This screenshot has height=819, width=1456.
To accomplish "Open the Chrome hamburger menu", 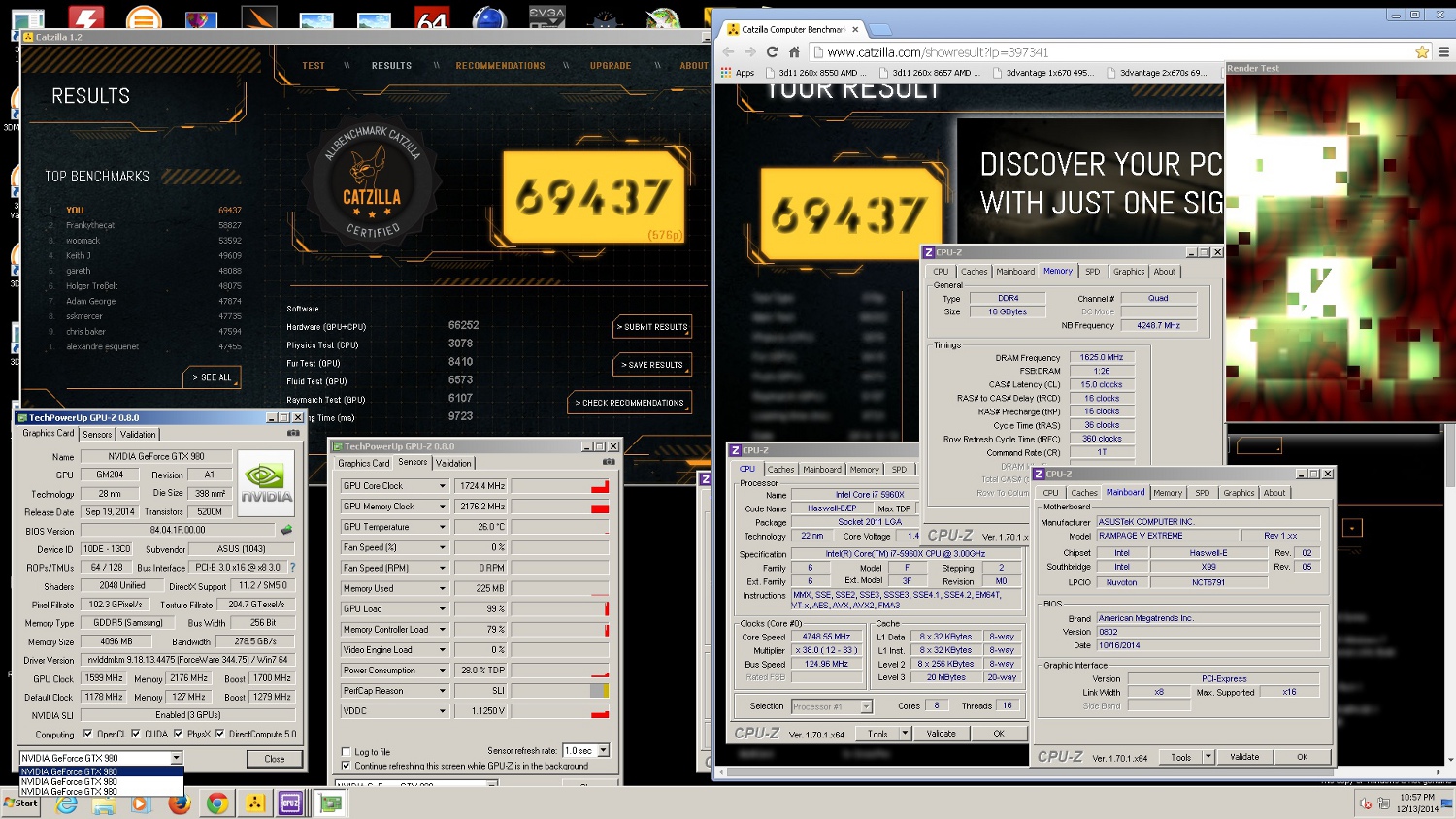I will (x=1443, y=52).
